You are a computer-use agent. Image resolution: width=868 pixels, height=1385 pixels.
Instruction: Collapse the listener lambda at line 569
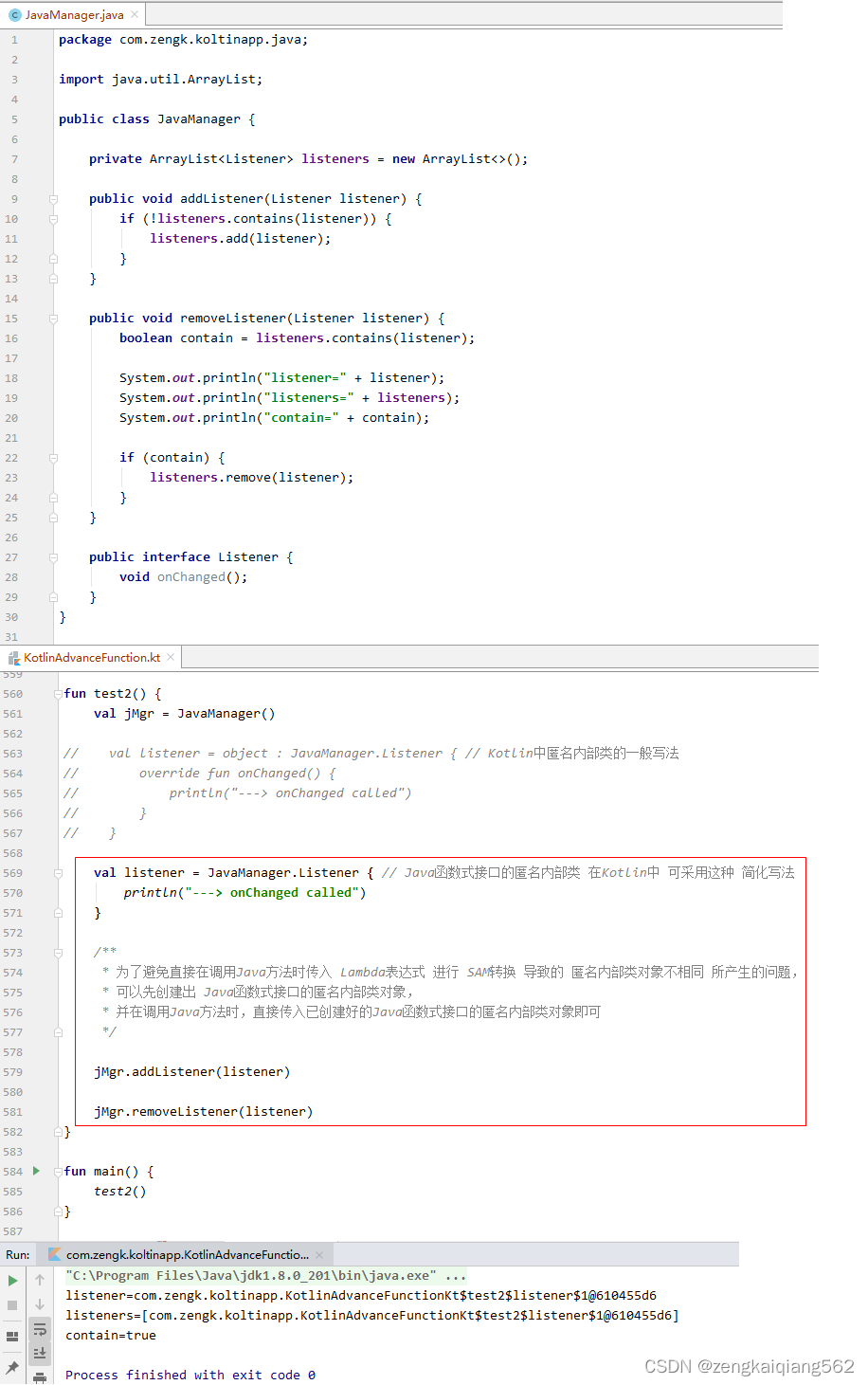[x=59, y=873]
